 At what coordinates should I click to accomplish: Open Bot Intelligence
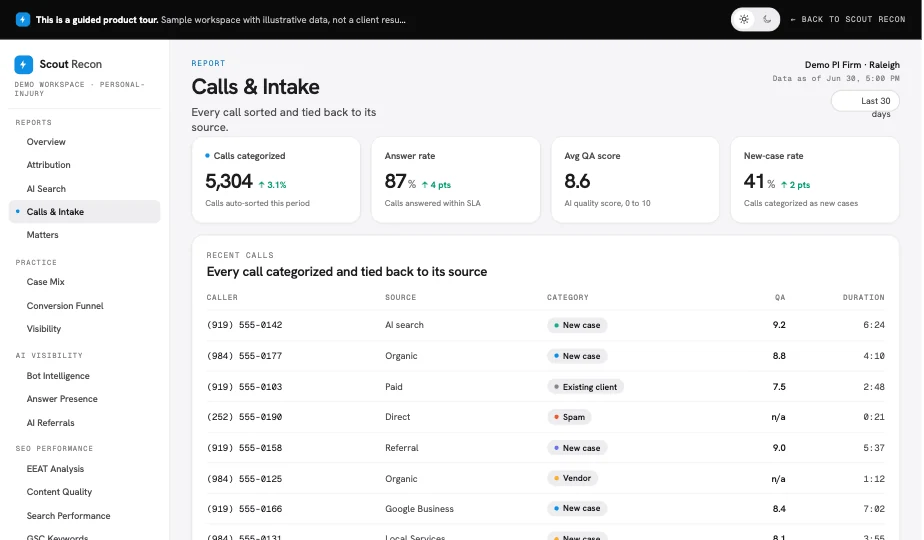click(58, 376)
